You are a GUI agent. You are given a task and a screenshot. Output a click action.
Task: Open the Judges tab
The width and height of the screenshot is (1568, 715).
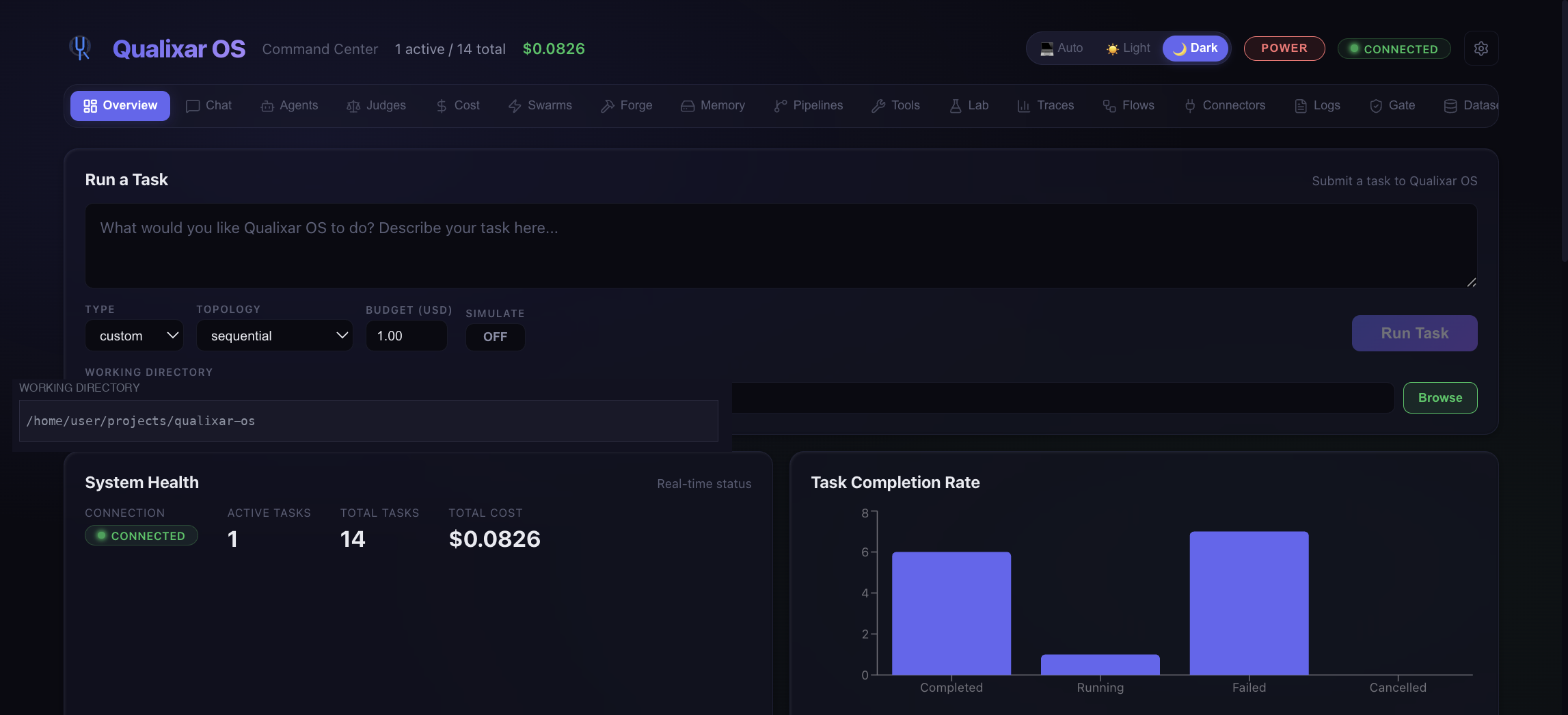click(377, 106)
